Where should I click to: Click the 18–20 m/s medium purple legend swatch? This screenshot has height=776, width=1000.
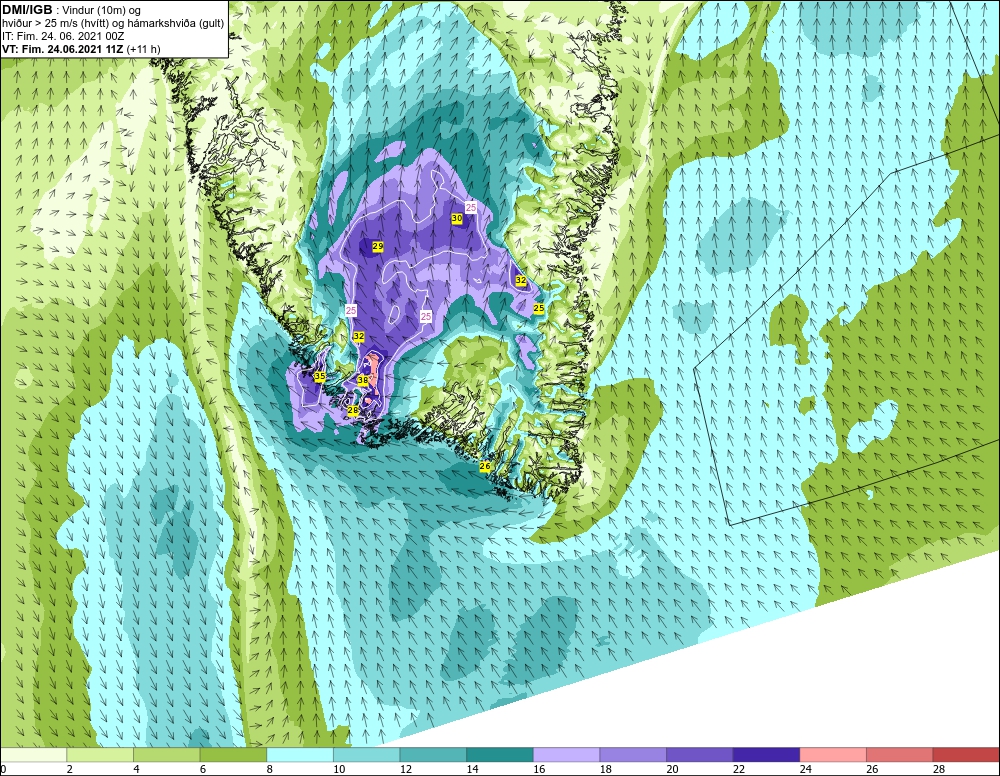tap(633, 755)
